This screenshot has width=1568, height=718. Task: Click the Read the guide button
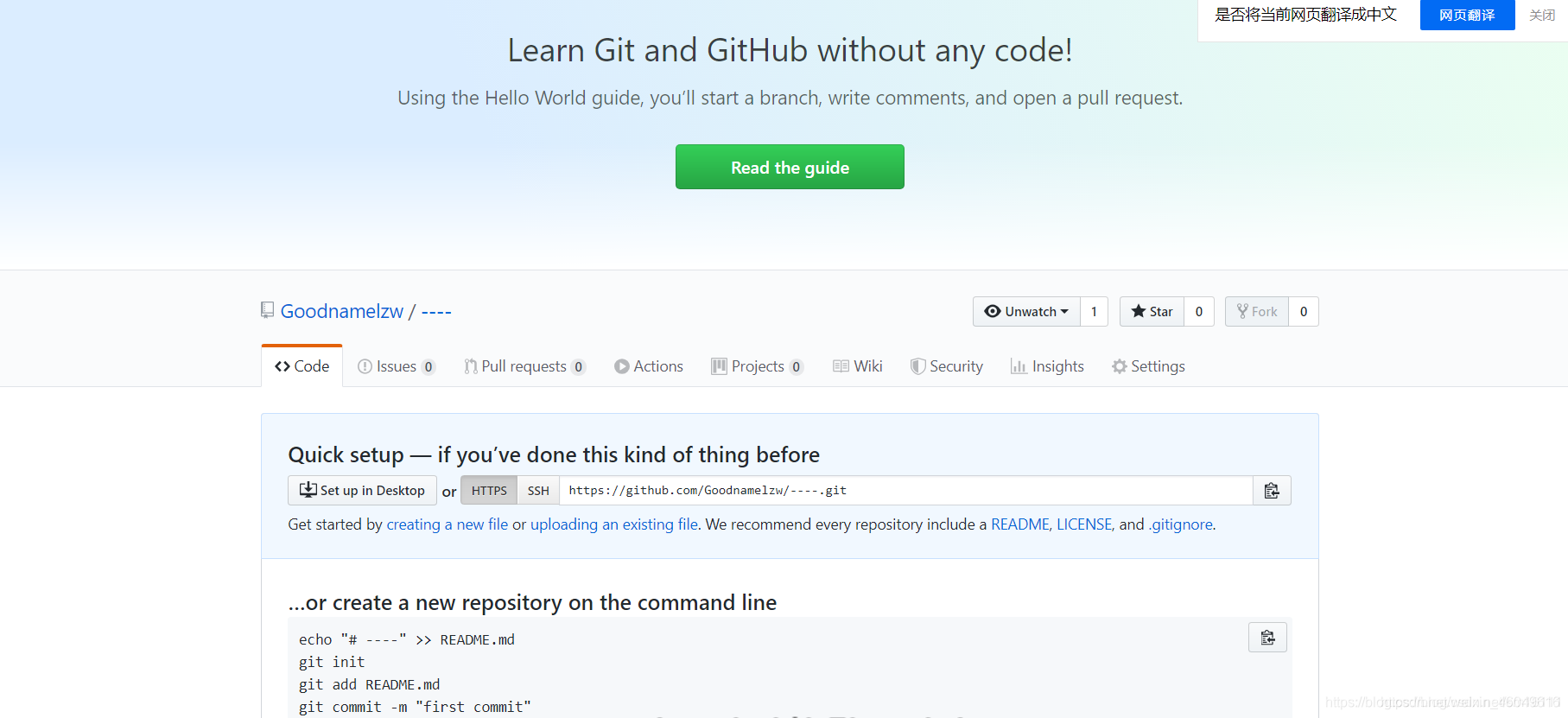click(790, 167)
